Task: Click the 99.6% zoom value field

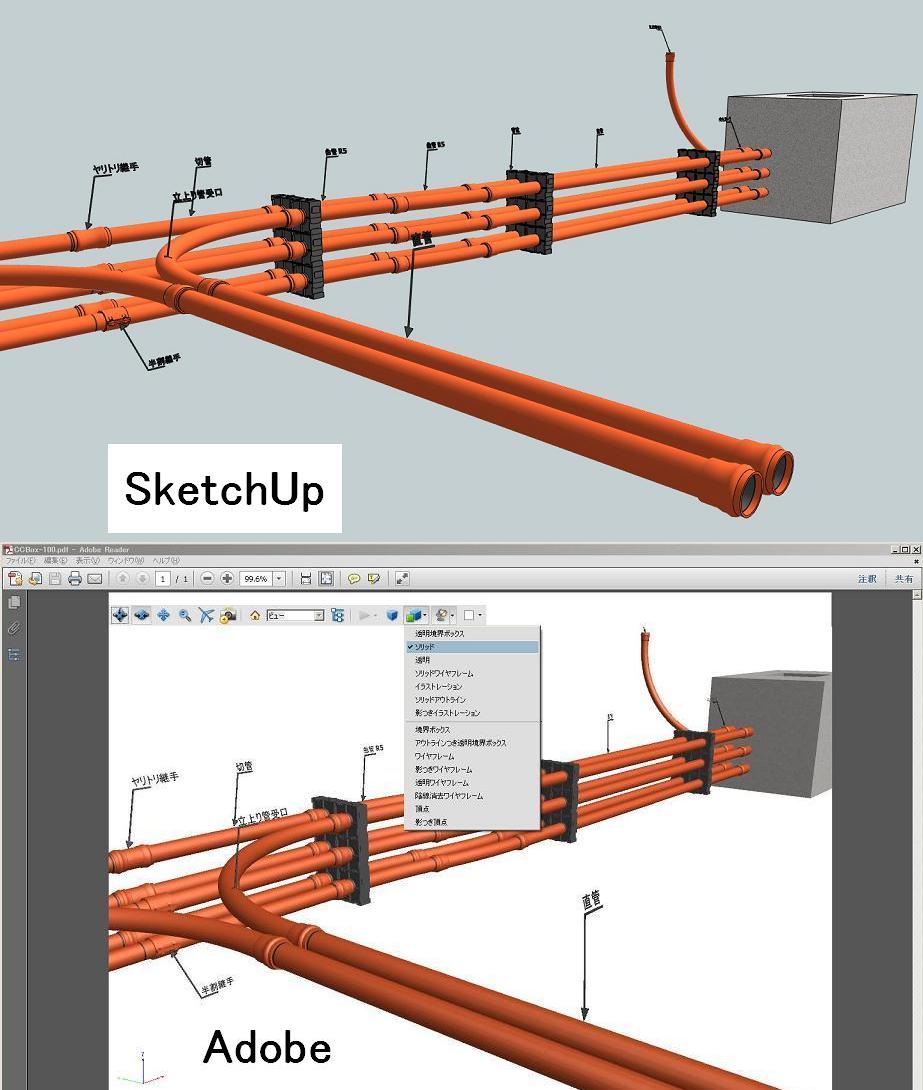Action: pyautogui.click(x=256, y=578)
